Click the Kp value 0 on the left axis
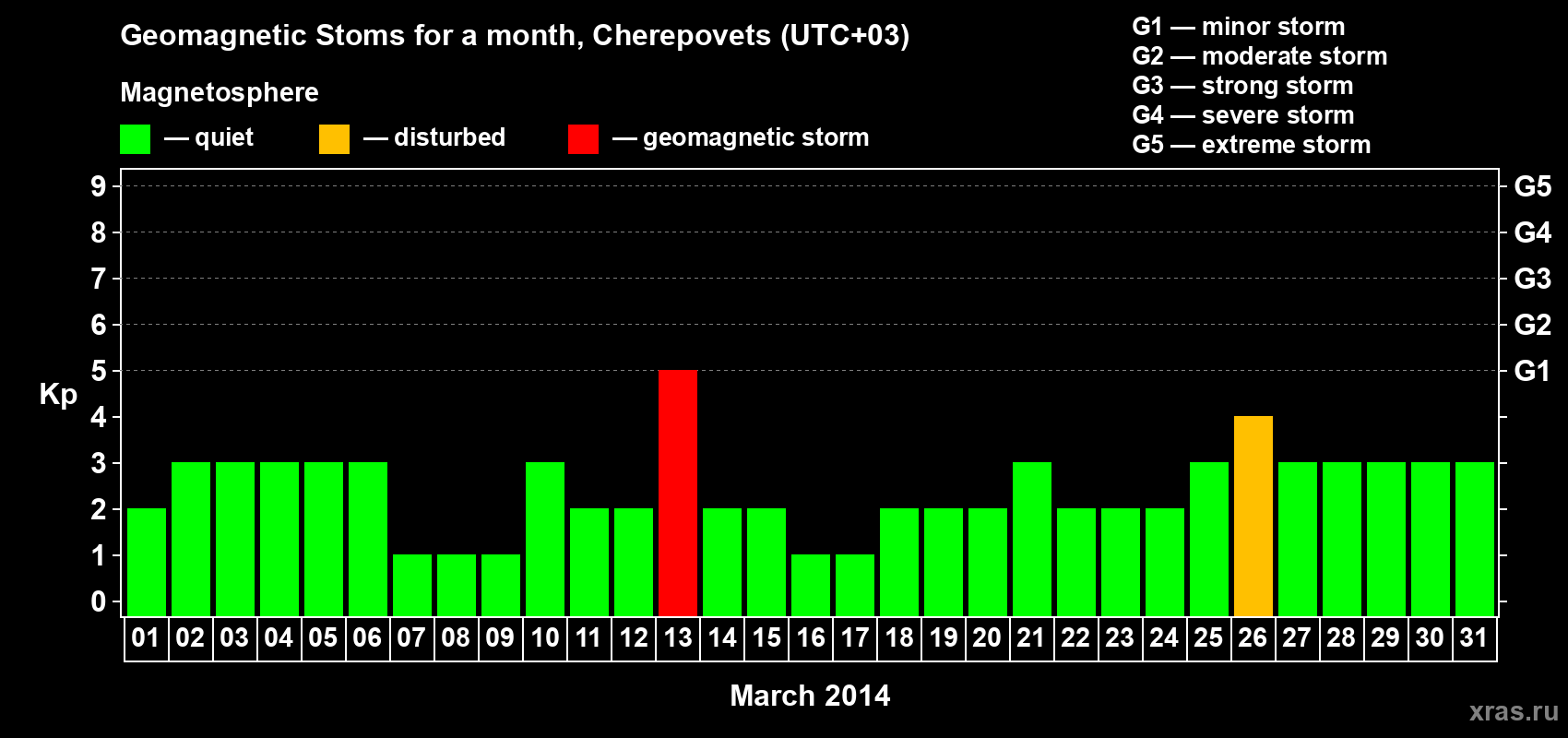This screenshot has width=1568, height=738. (x=99, y=601)
